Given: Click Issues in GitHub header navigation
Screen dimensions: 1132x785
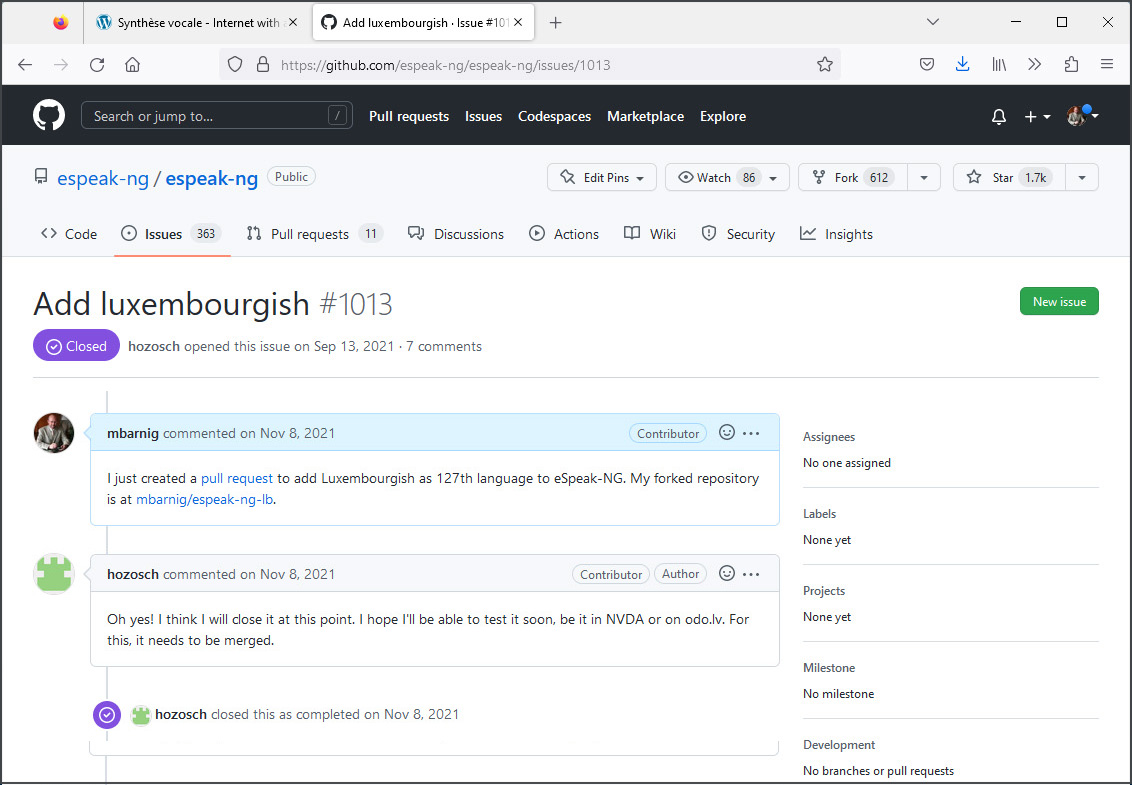Looking at the screenshot, I should pos(483,116).
